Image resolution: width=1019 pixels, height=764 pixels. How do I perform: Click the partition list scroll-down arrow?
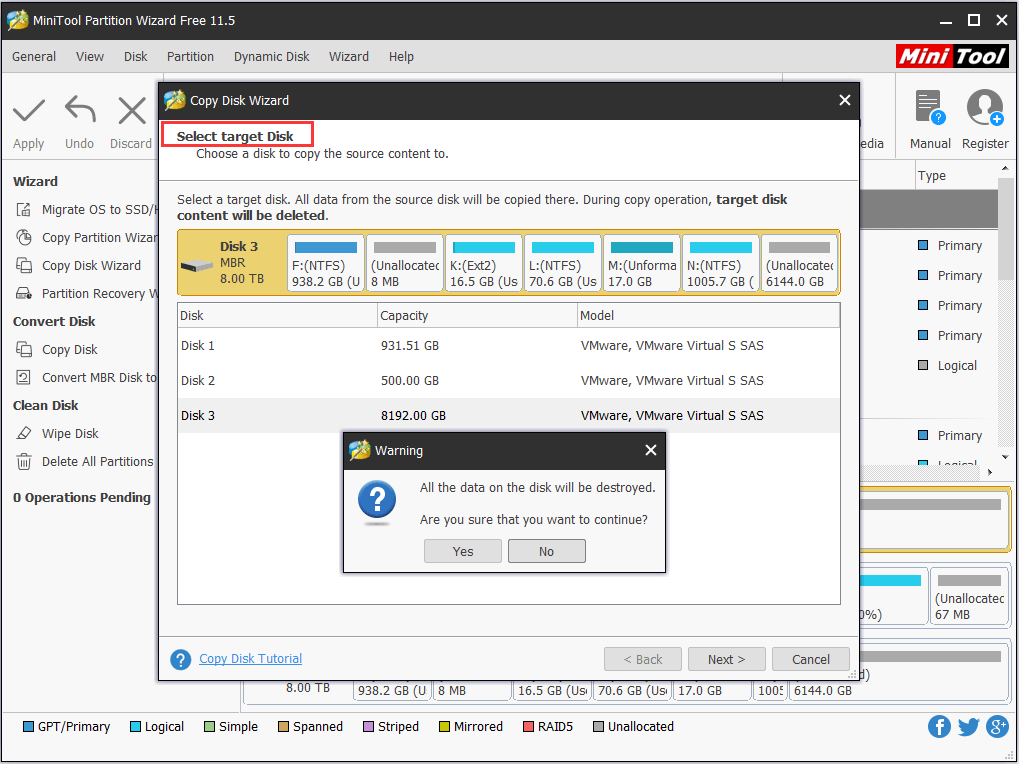tap(1005, 457)
